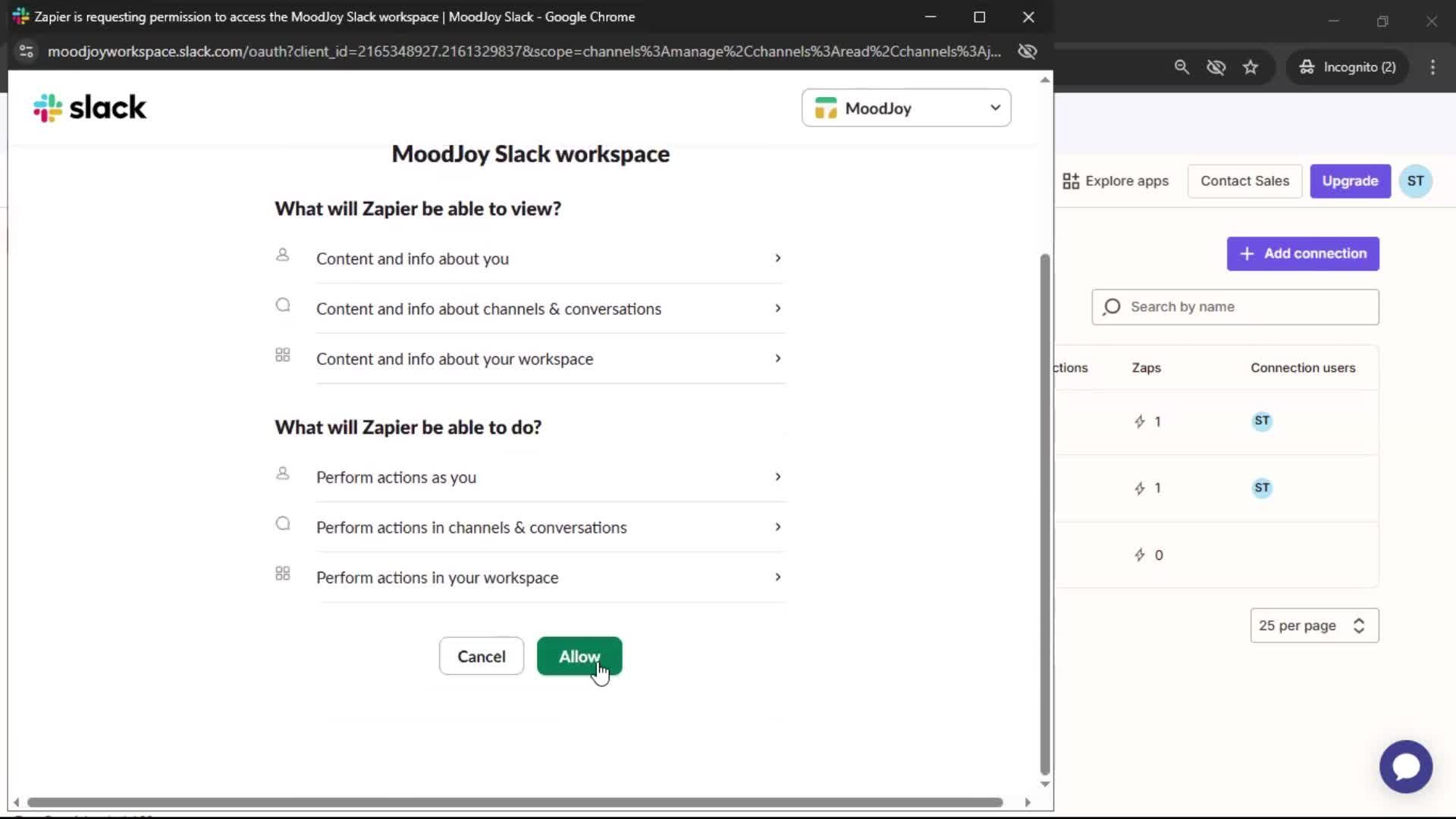Click the scroll-up arrow of popup vertical scrollbar
This screenshot has height=819, width=1456.
tap(1045, 80)
